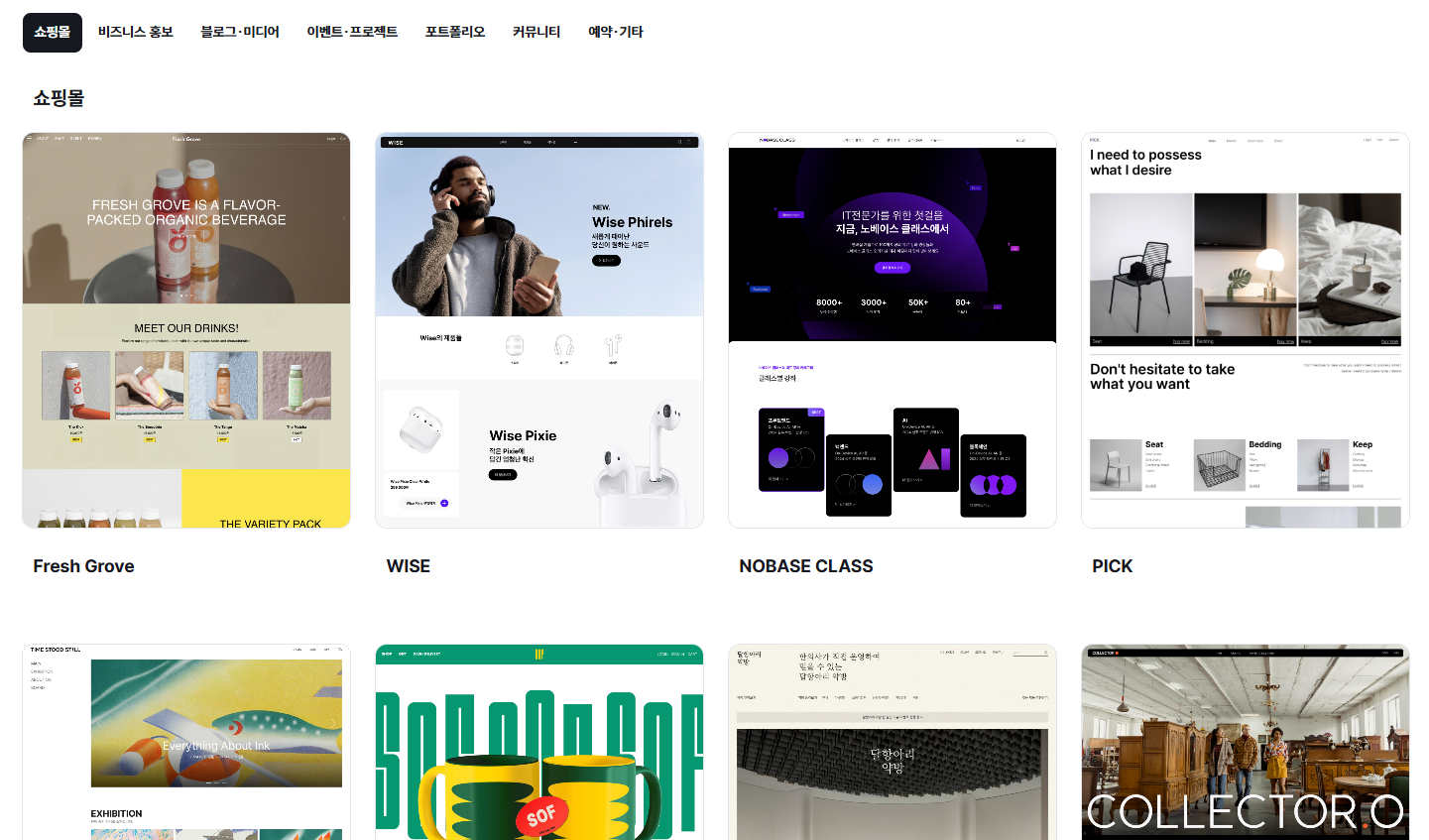
Task: Open the 커뮤니티 tab
Action: point(536,32)
